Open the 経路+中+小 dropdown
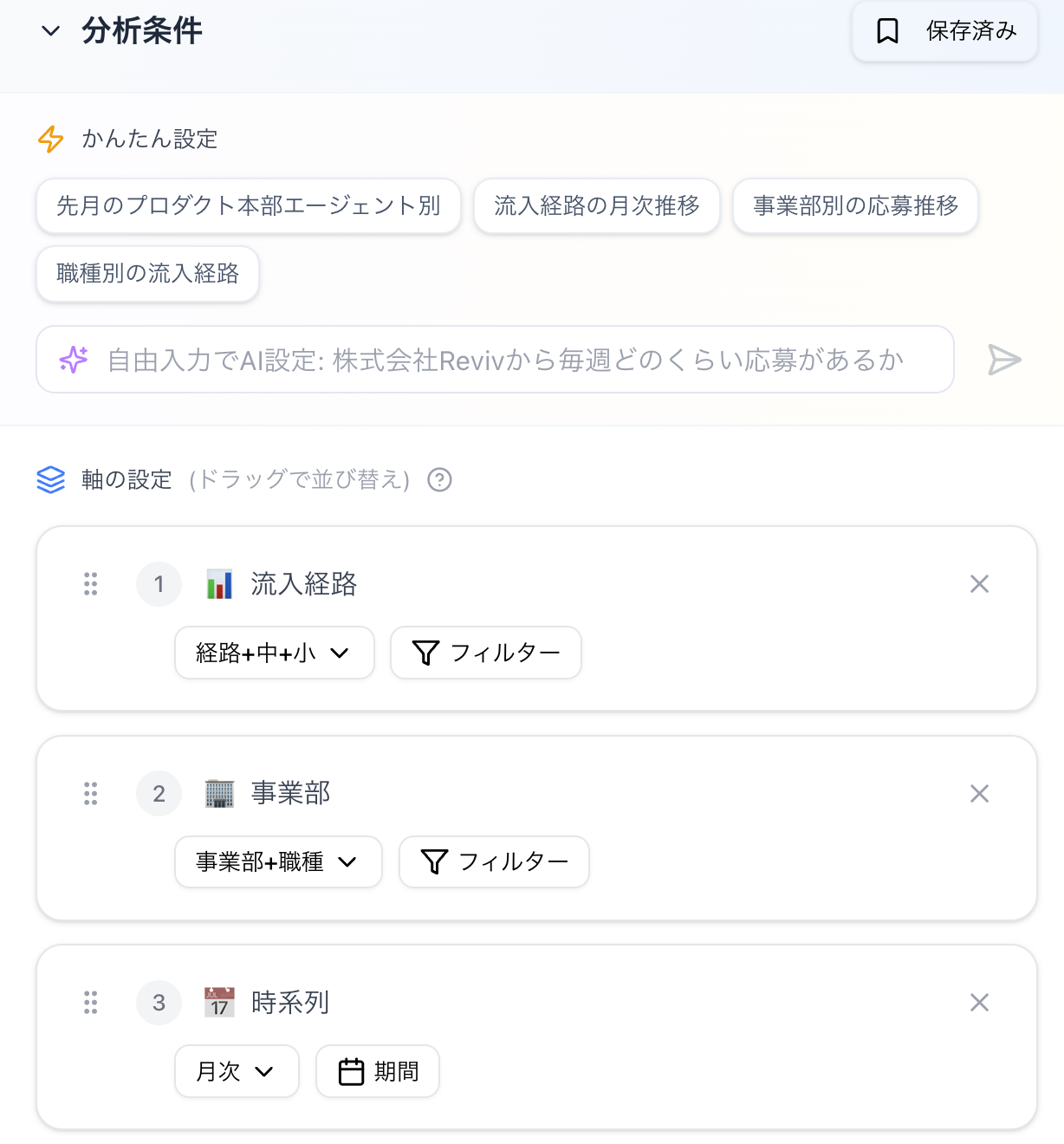 [274, 653]
